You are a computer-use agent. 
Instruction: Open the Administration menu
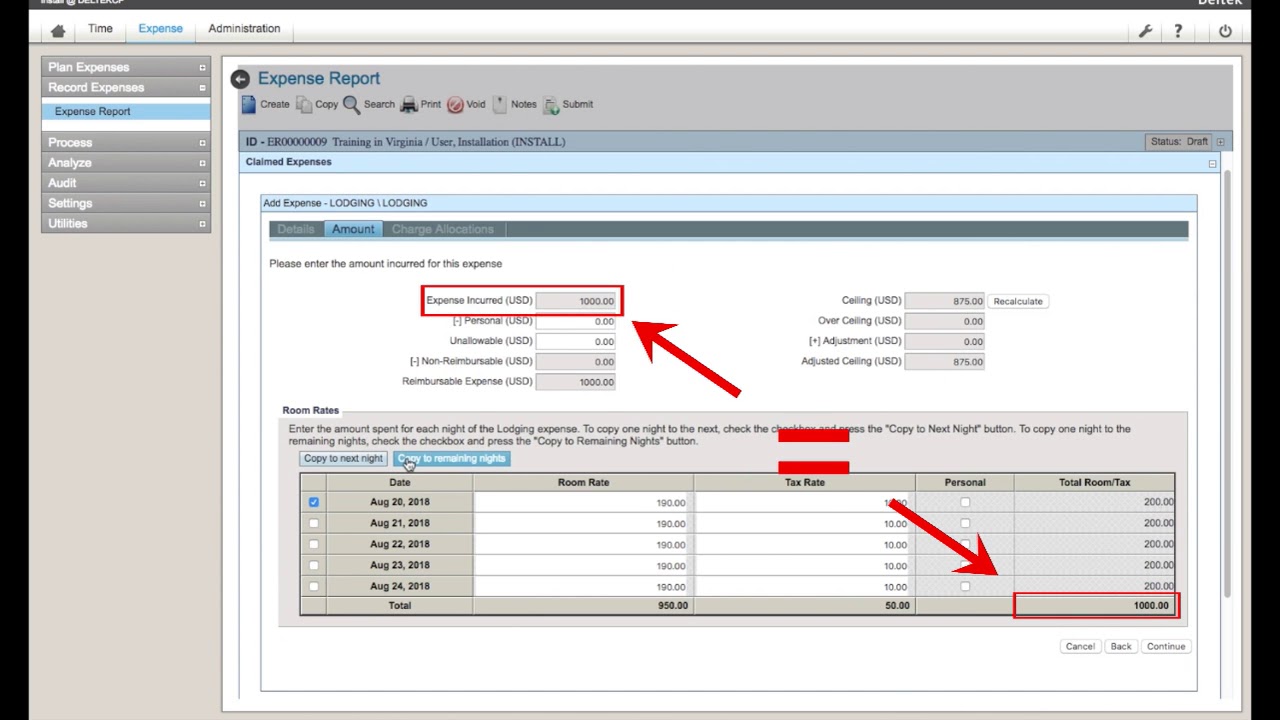click(244, 29)
